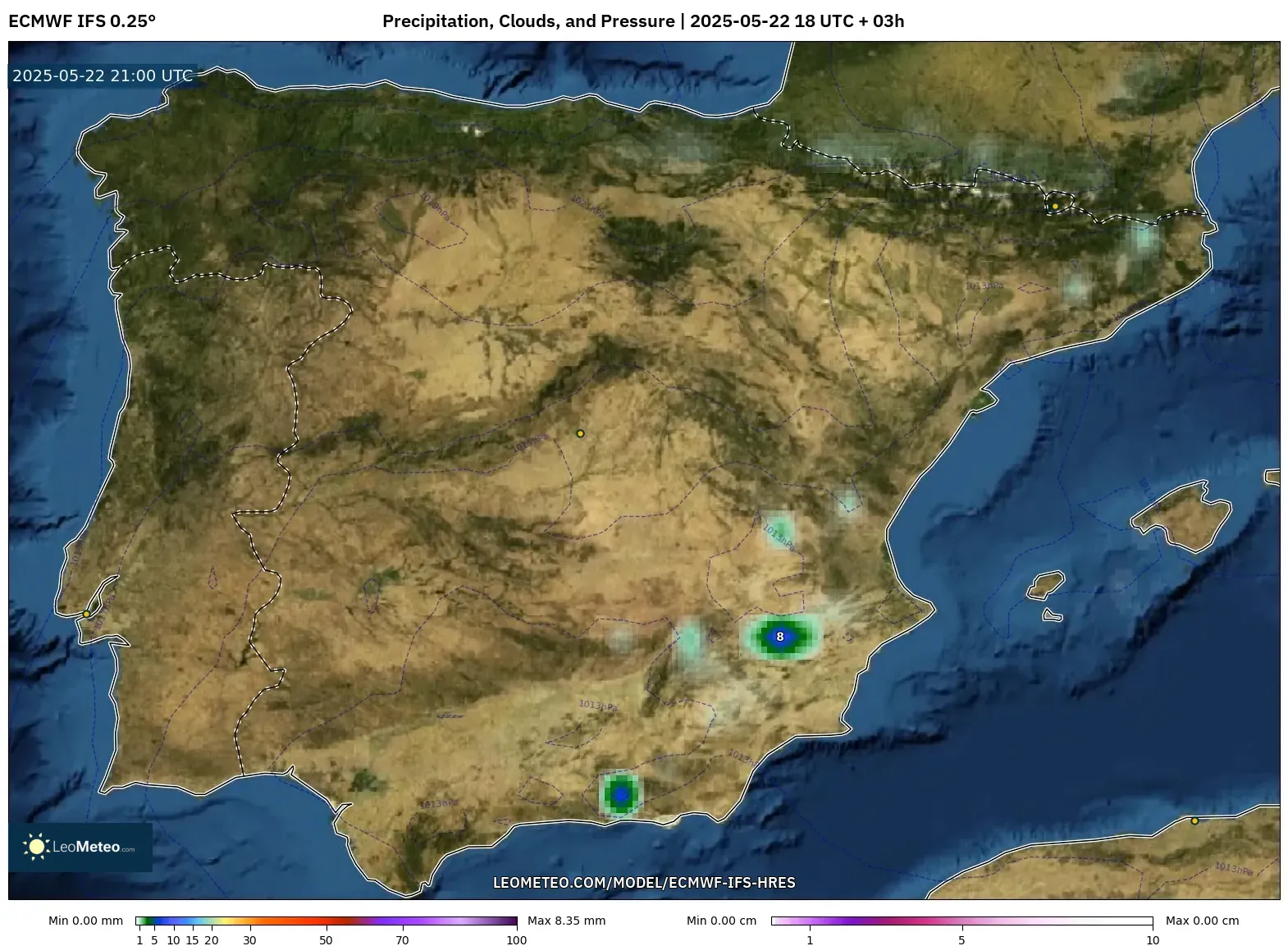Screen dimensions: 1288x946
Task: Click the 100 tick on precipitation scale
Action: [517, 940]
